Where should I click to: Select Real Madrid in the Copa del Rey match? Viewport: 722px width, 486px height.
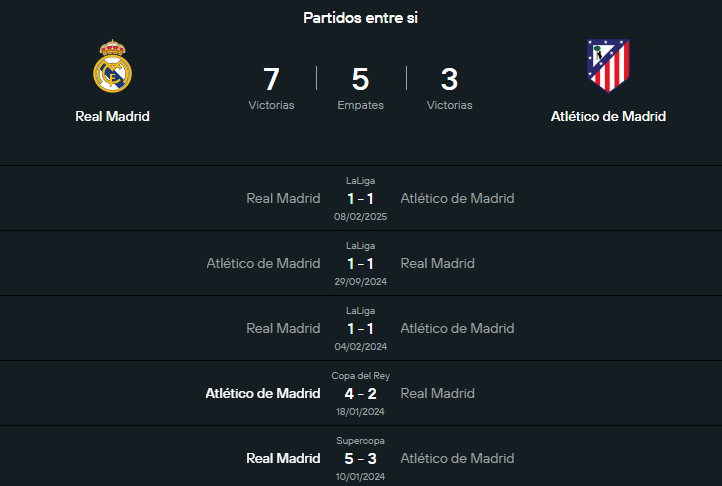pos(437,393)
